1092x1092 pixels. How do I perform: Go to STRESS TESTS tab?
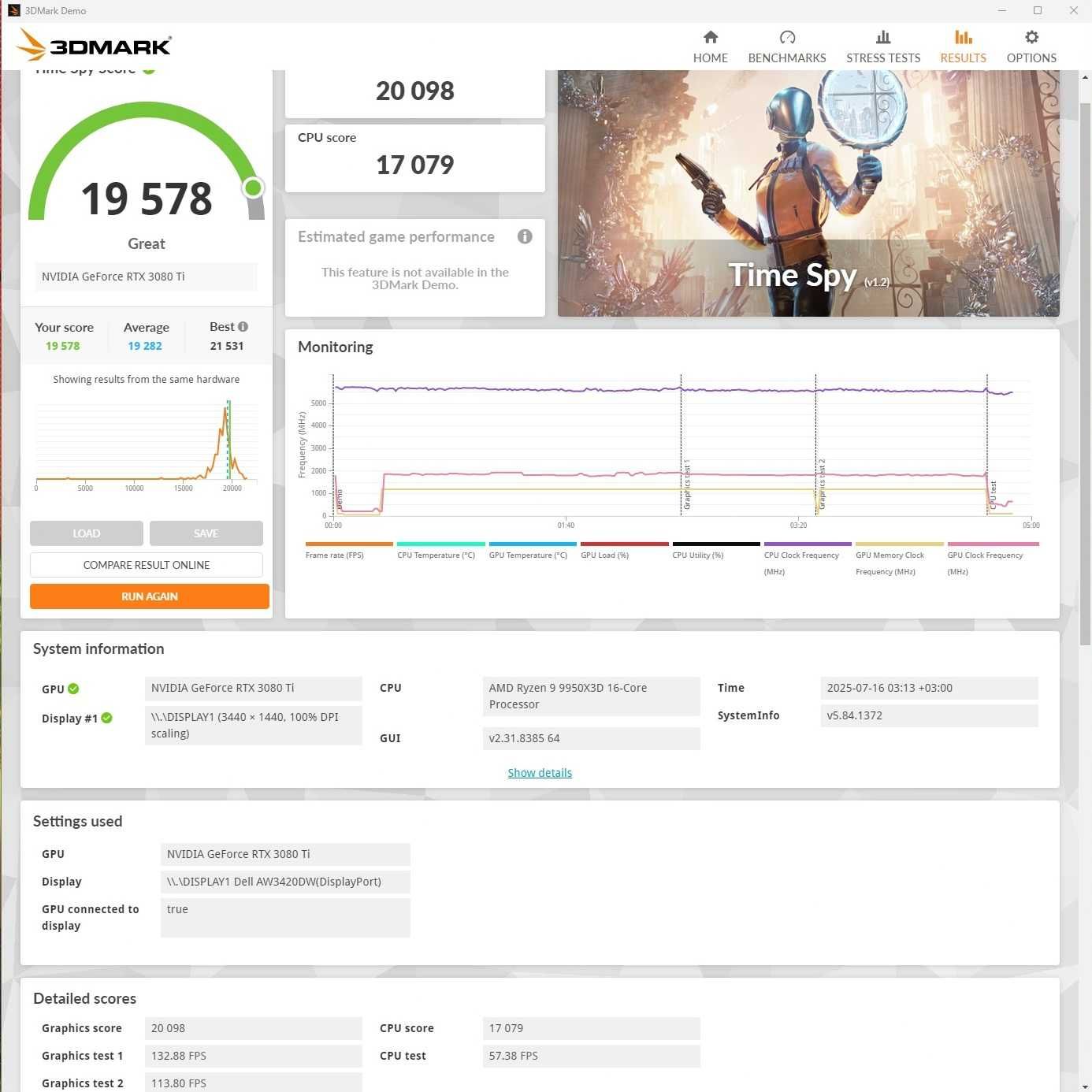[x=883, y=58]
